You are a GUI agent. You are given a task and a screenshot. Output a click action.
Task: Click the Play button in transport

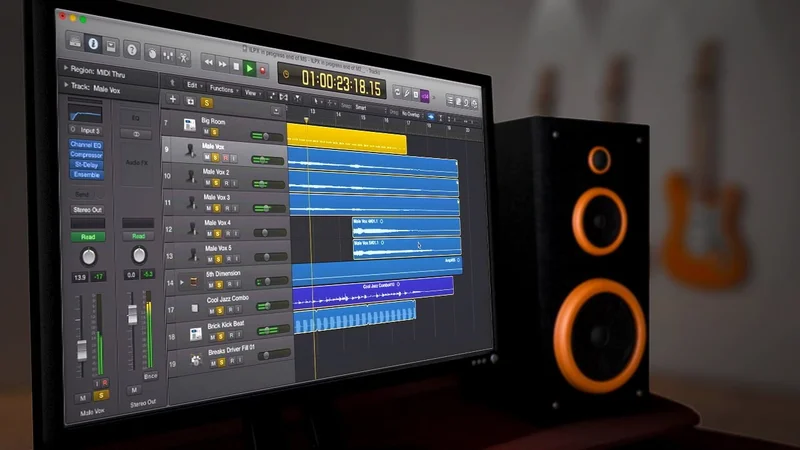tap(249, 68)
